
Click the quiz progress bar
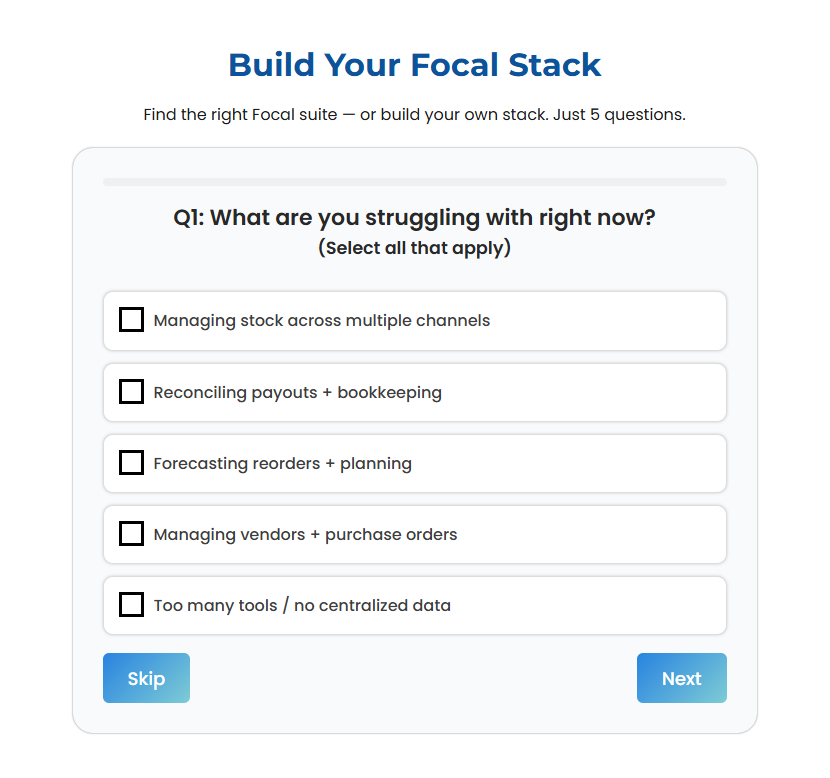click(414, 182)
